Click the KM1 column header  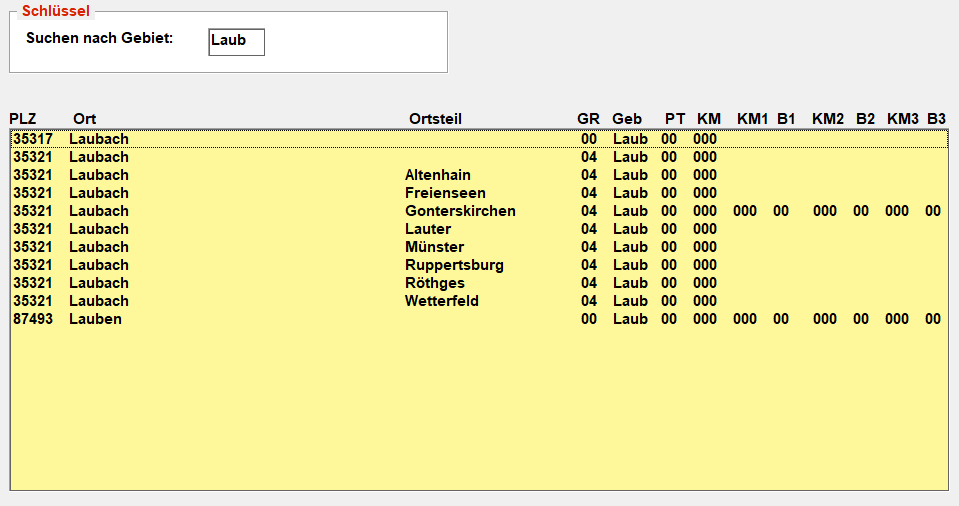pos(752,119)
